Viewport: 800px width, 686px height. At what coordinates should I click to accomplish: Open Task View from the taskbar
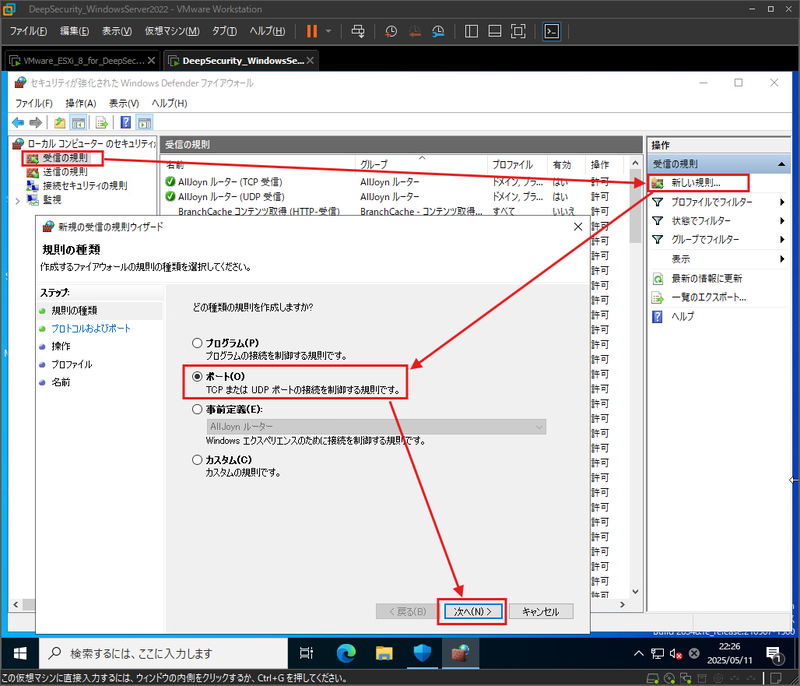point(306,653)
